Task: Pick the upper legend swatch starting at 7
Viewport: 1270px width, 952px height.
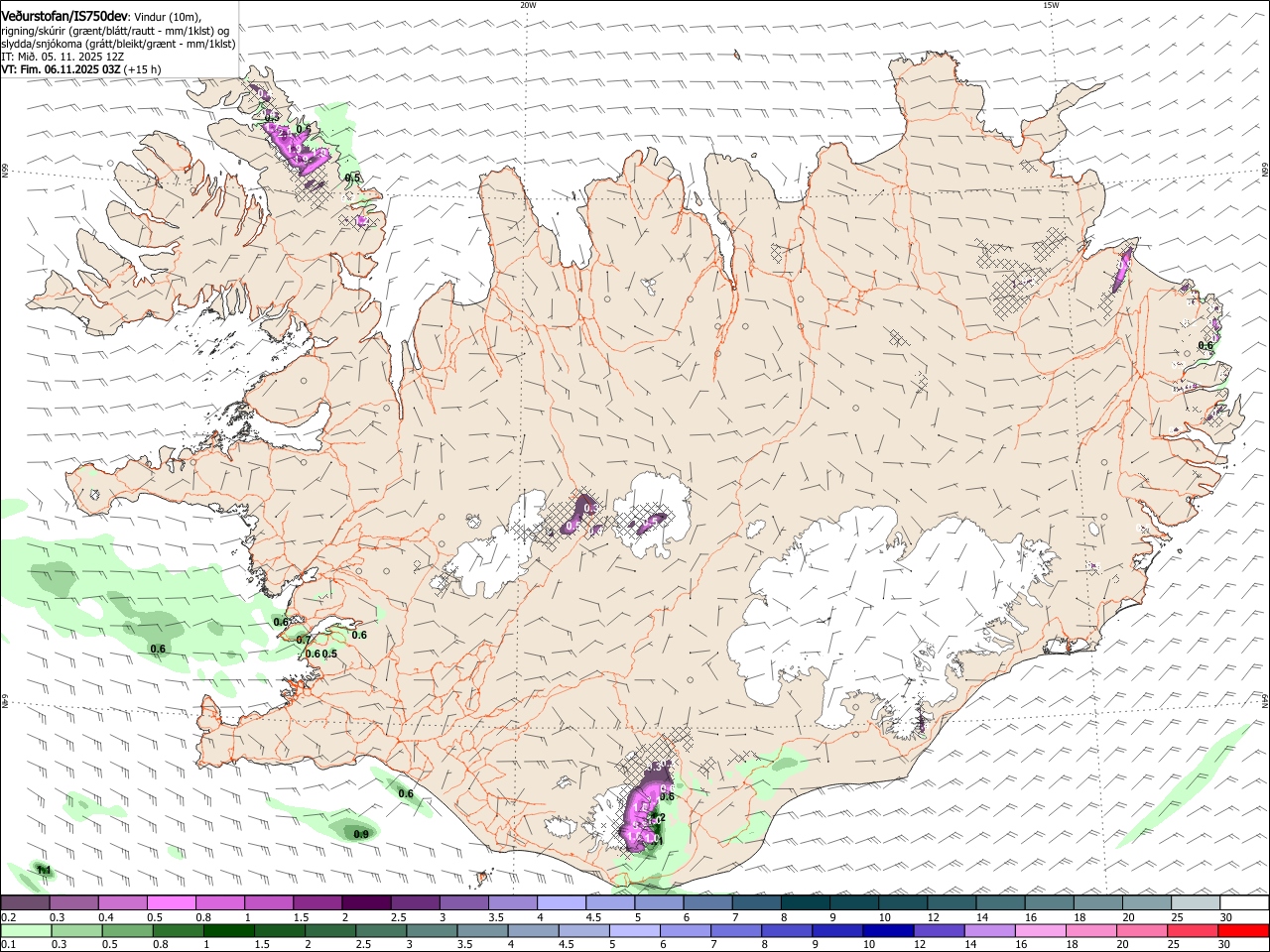Action: (756, 902)
